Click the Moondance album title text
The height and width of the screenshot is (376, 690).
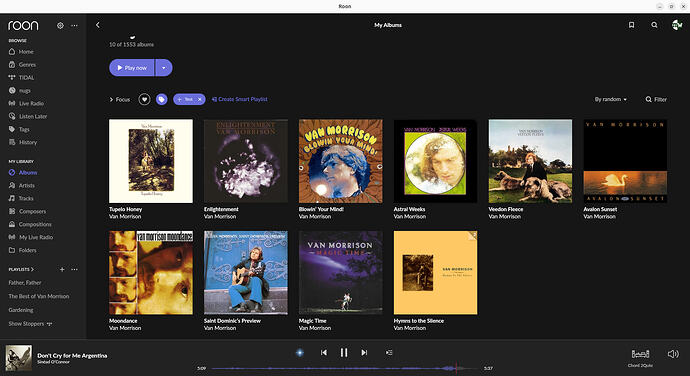pyautogui.click(x=123, y=321)
